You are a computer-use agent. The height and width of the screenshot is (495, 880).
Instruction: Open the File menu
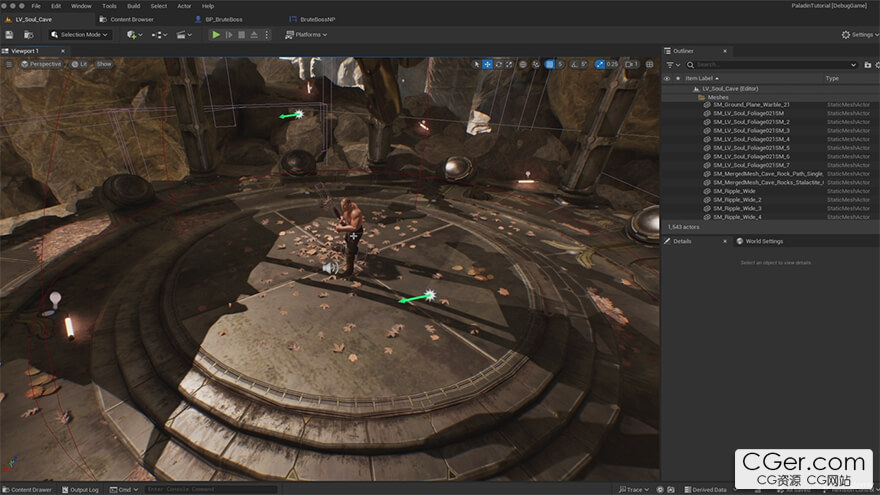click(x=35, y=6)
